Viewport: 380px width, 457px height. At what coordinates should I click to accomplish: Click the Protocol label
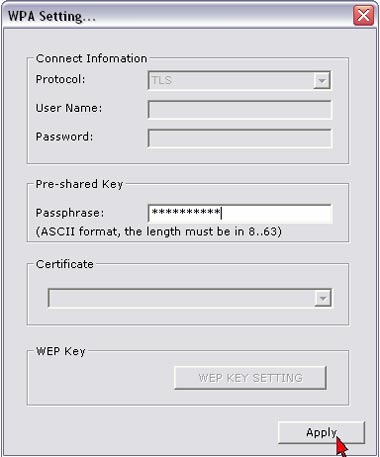tap(60, 79)
